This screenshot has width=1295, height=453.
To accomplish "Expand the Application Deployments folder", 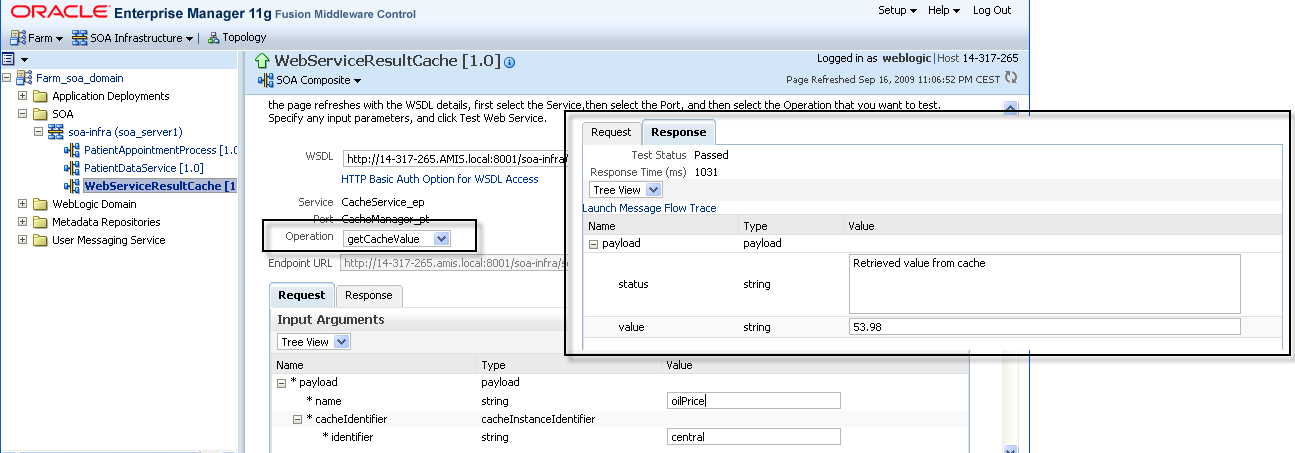I will pyautogui.click(x=23, y=96).
